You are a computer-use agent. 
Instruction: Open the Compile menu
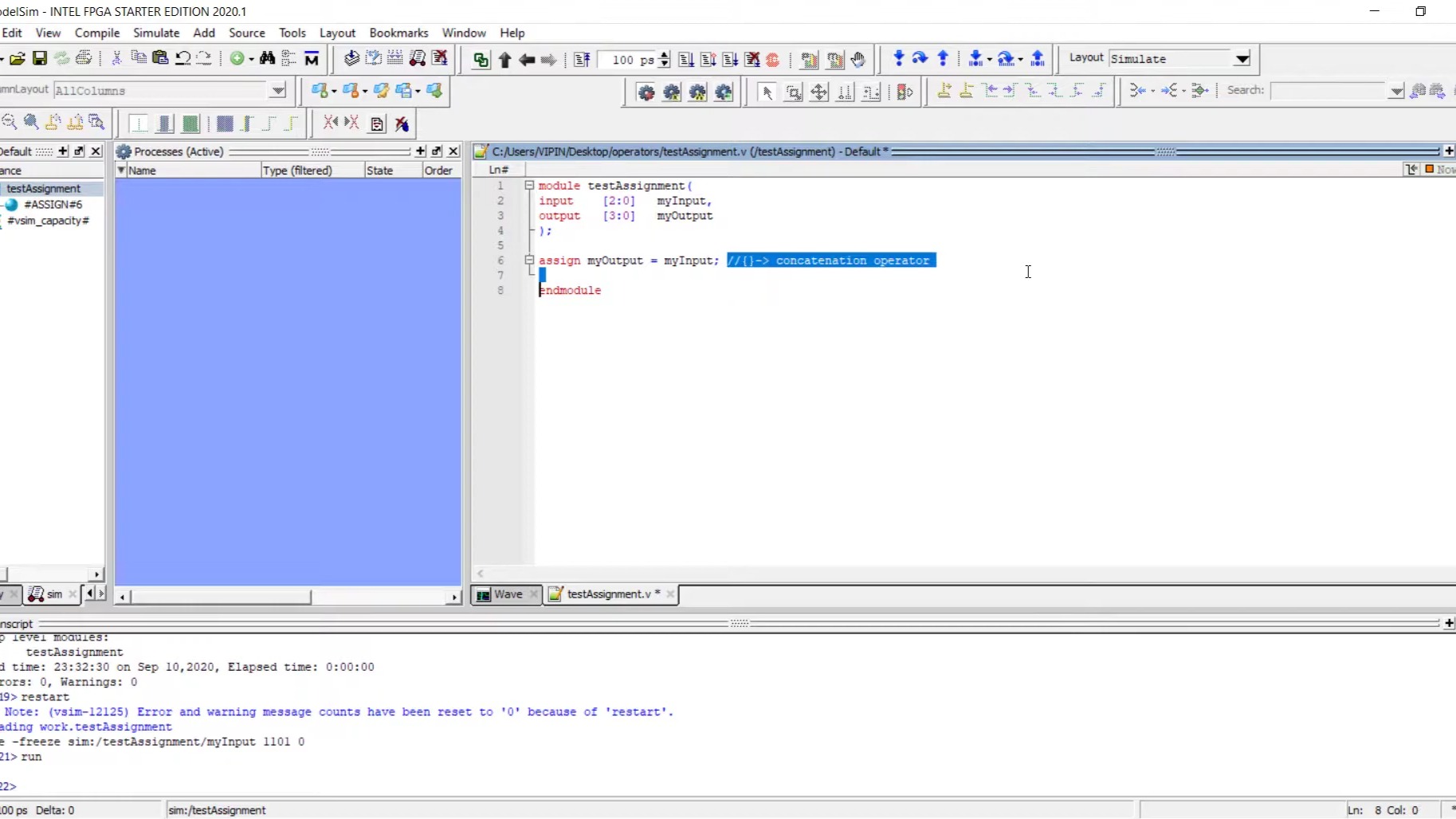pos(97,33)
